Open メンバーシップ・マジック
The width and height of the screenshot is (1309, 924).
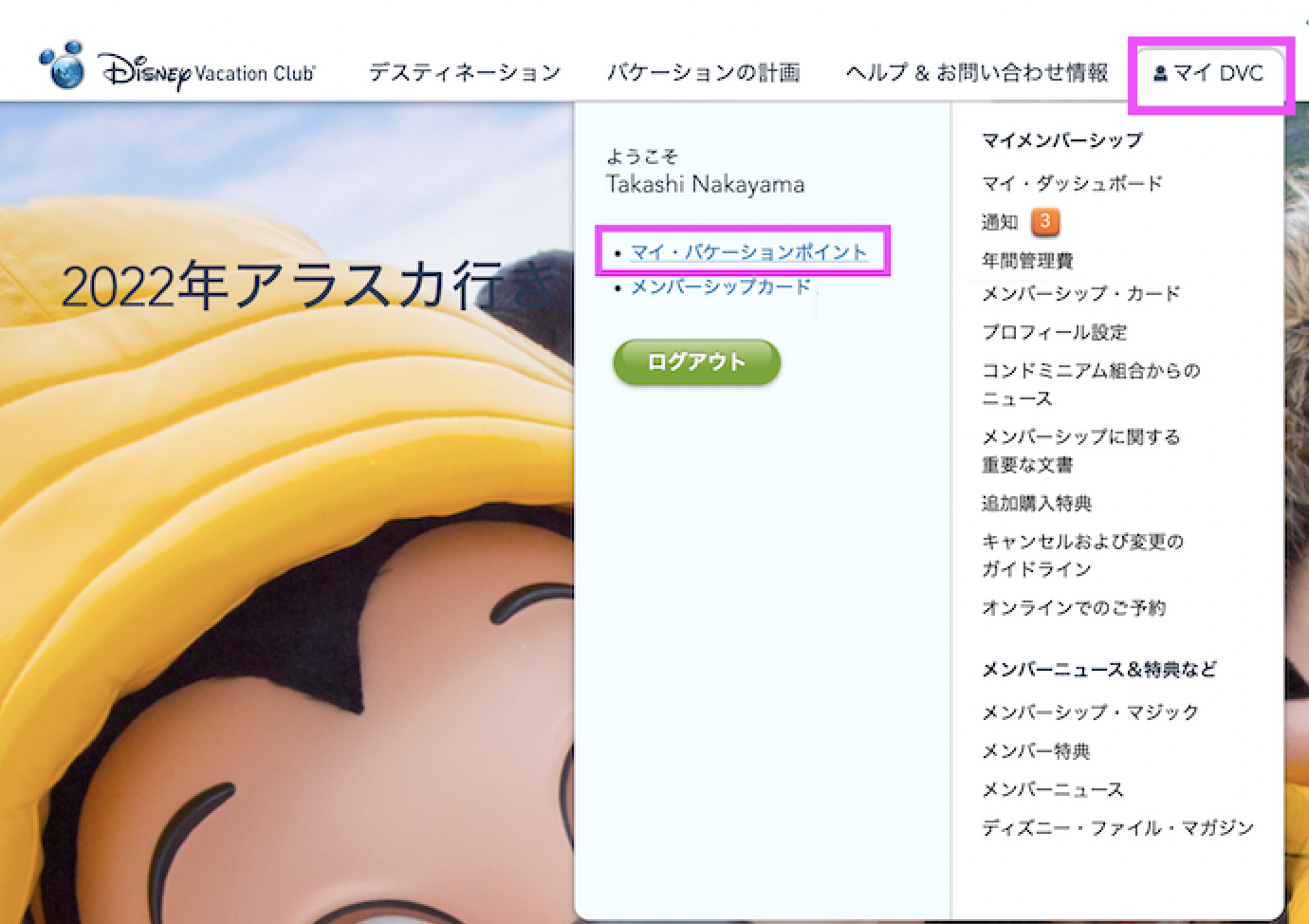[x=1091, y=711]
